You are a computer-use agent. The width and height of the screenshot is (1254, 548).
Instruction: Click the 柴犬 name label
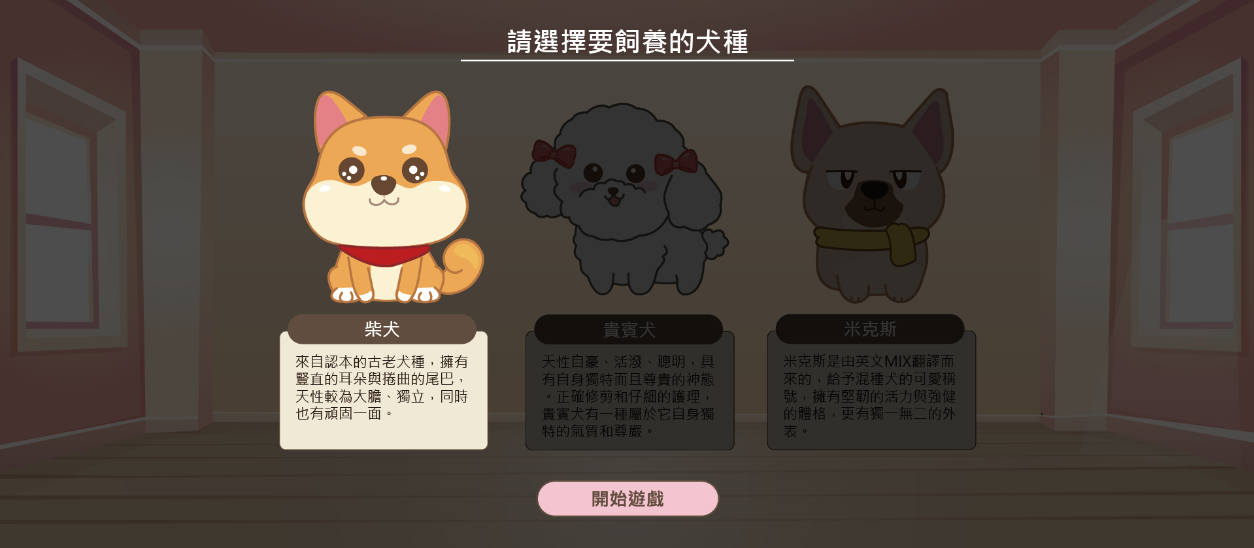pos(382,329)
